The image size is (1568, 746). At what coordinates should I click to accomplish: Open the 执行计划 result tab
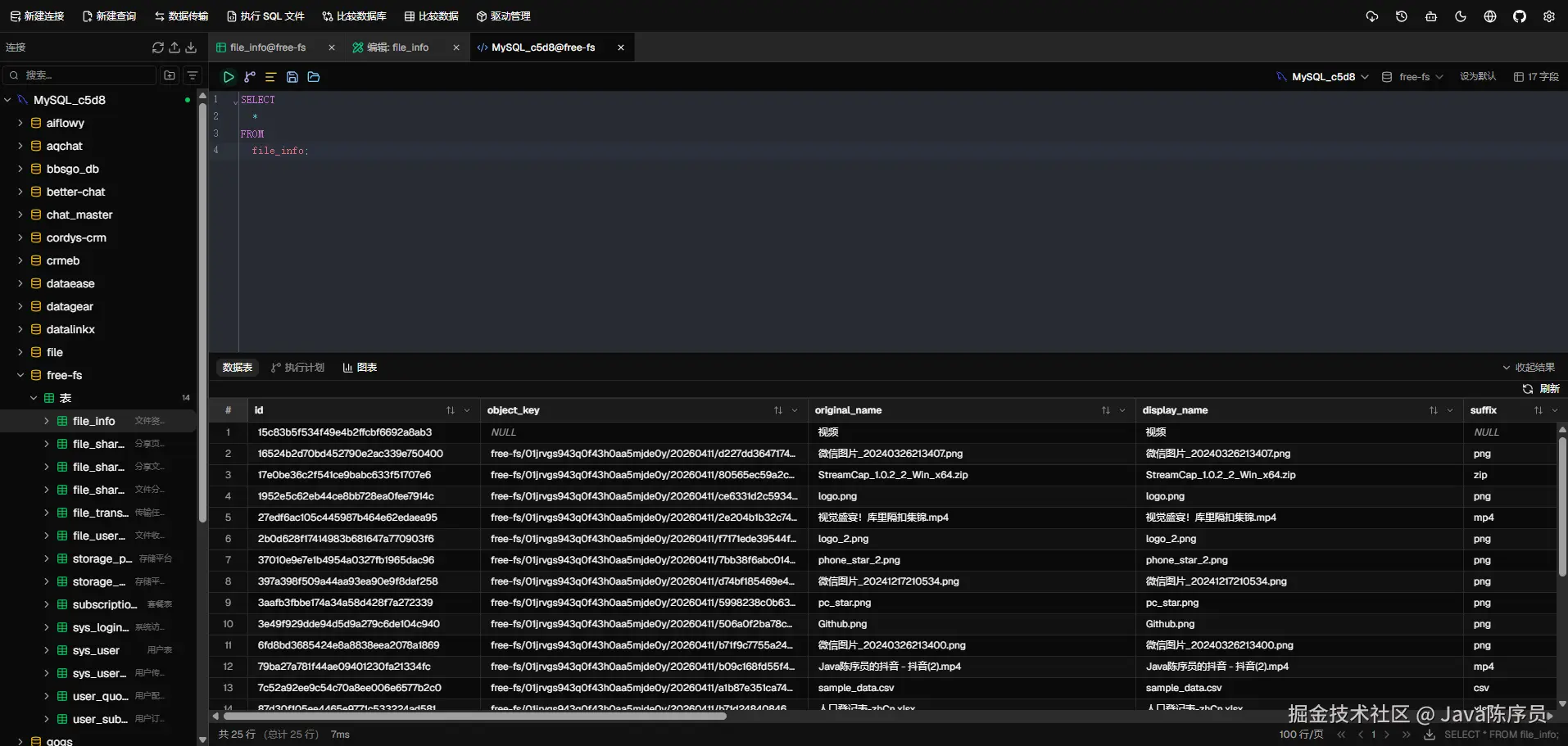(x=298, y=368)
